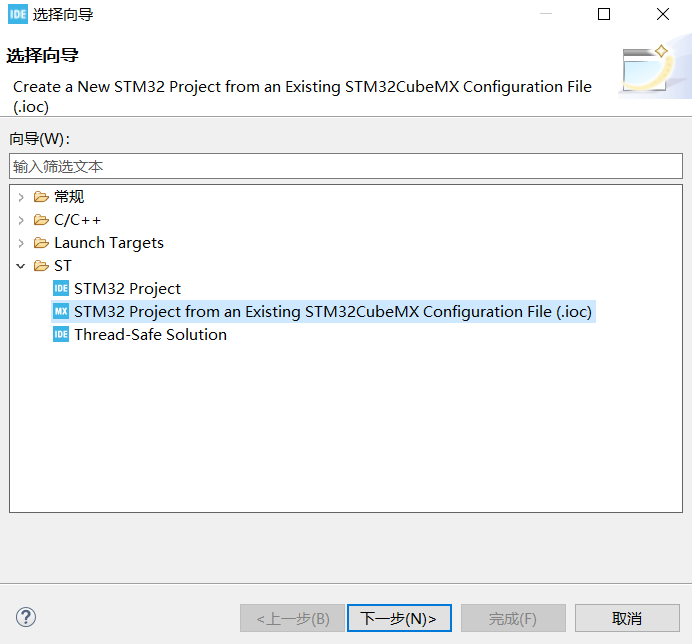Click the <上一步(B) button
This screenshot has height=644, width=692.
[x=292, y=618]
